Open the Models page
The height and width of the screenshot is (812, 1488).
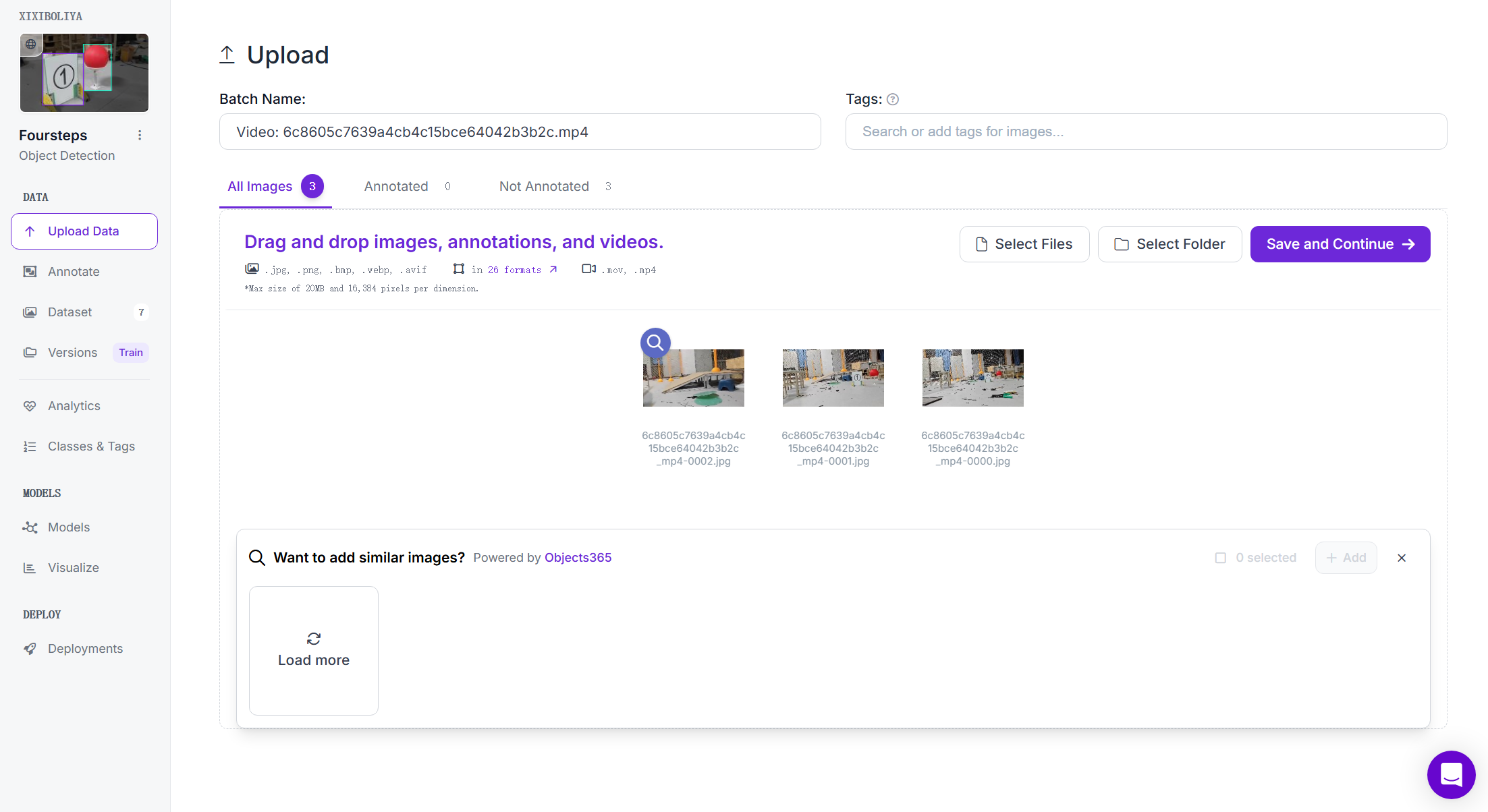click(68, 527)
